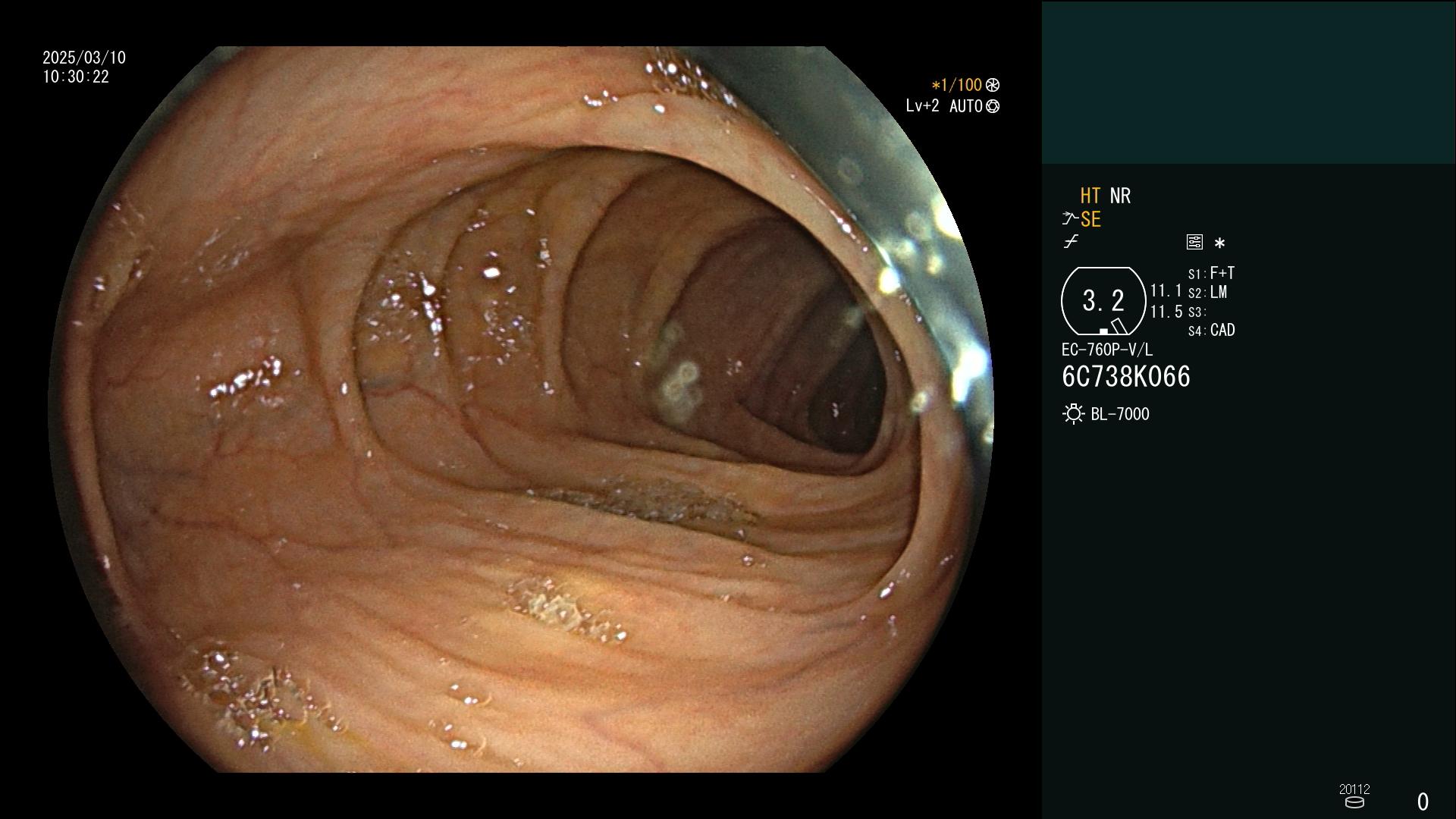The image size is (1456, 819).
Task: Click the time stamp 10:30:22
Action: coord(76,77)
